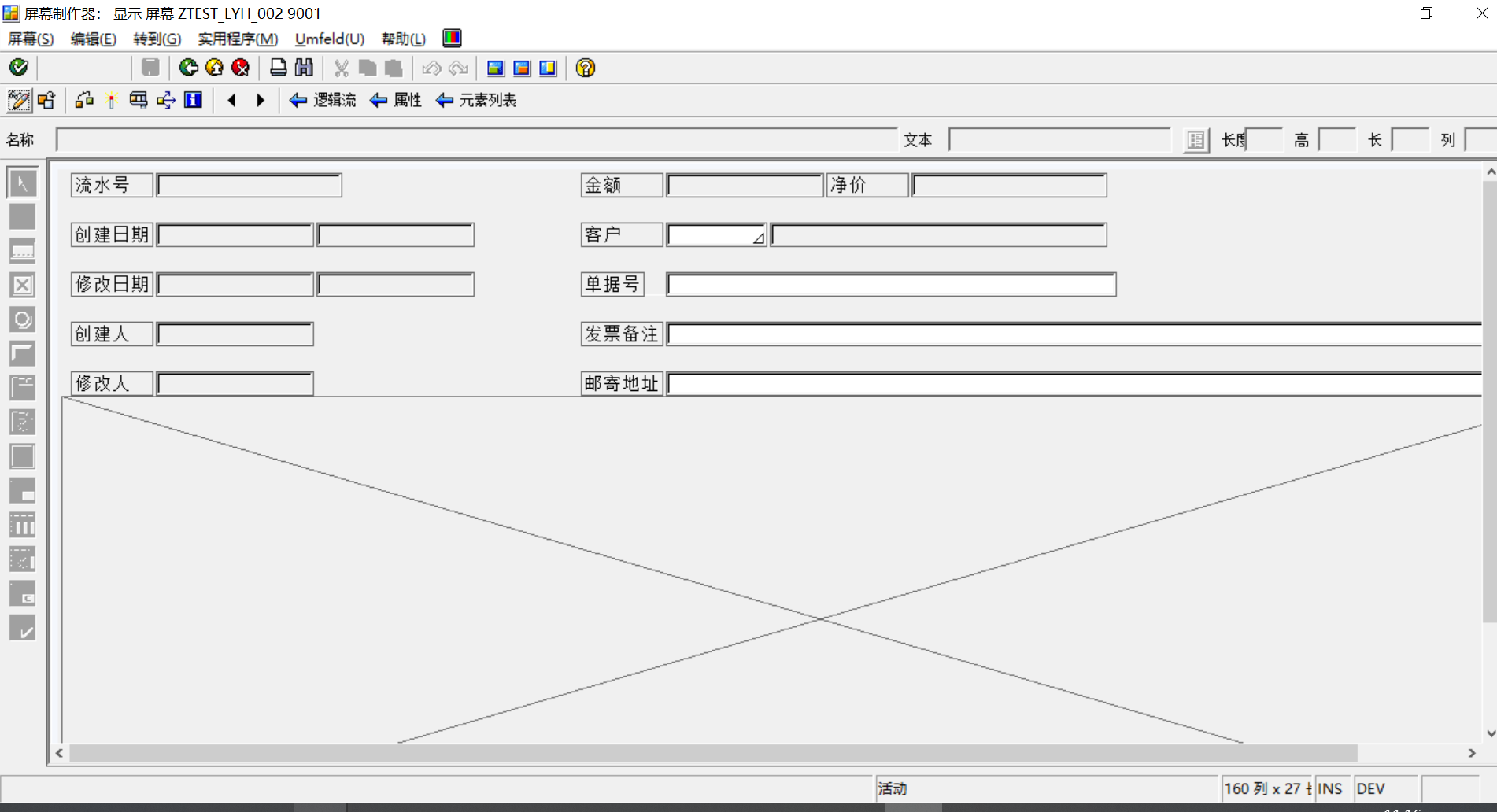
Task: Click the yellow Exit arrow icon
Action: pos(214,68)
